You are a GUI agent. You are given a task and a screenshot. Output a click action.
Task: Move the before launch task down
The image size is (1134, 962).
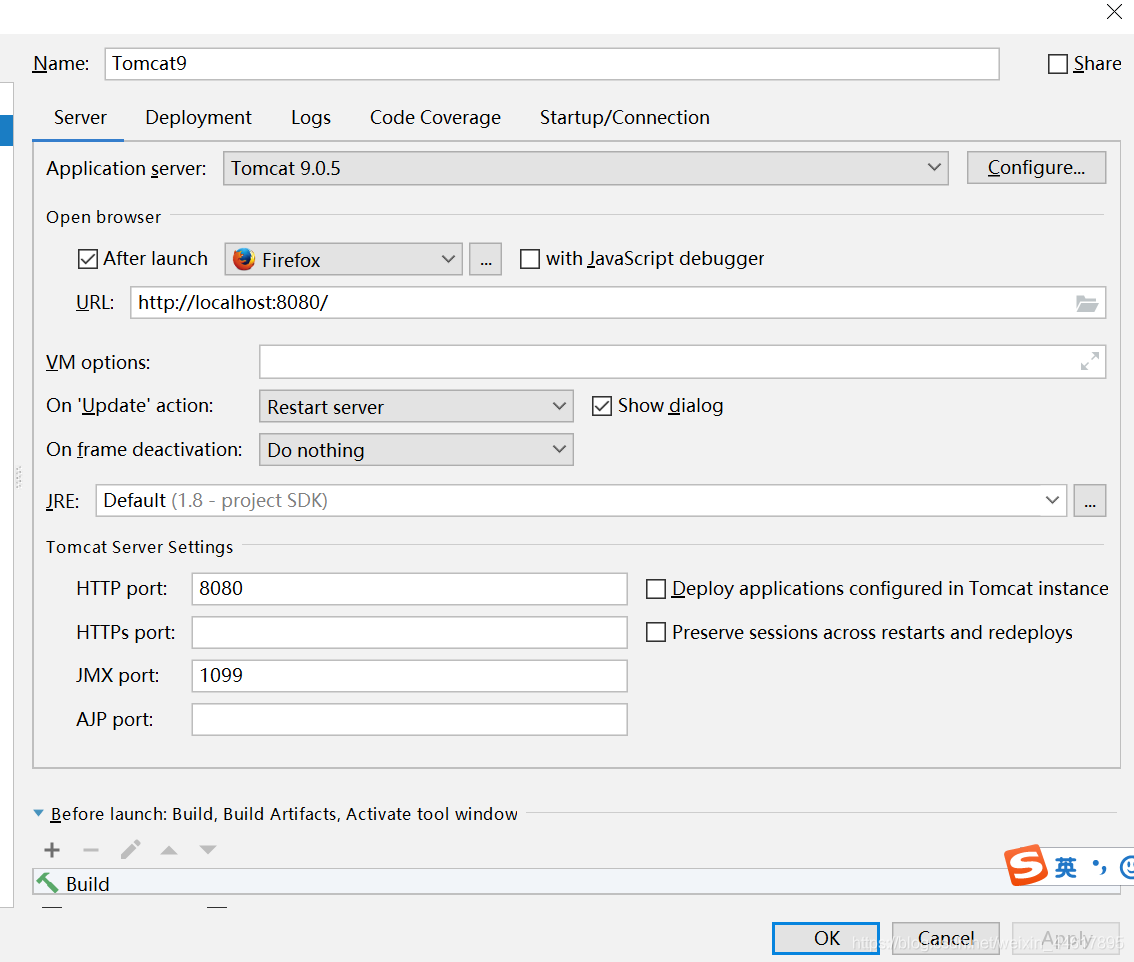click(x=208, y=850)
